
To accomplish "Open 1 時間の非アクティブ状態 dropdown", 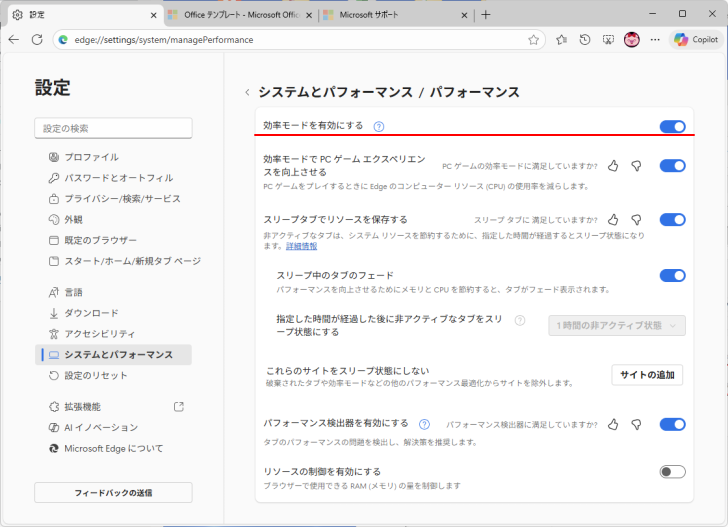I will [x=617, y=325].
